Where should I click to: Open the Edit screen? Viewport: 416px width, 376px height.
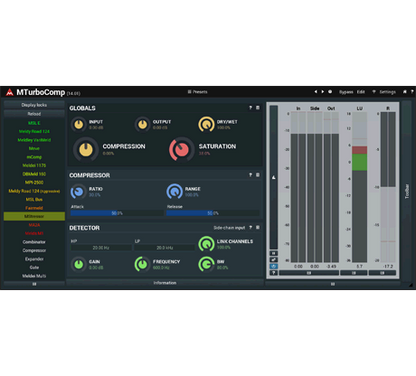point(361,92)
